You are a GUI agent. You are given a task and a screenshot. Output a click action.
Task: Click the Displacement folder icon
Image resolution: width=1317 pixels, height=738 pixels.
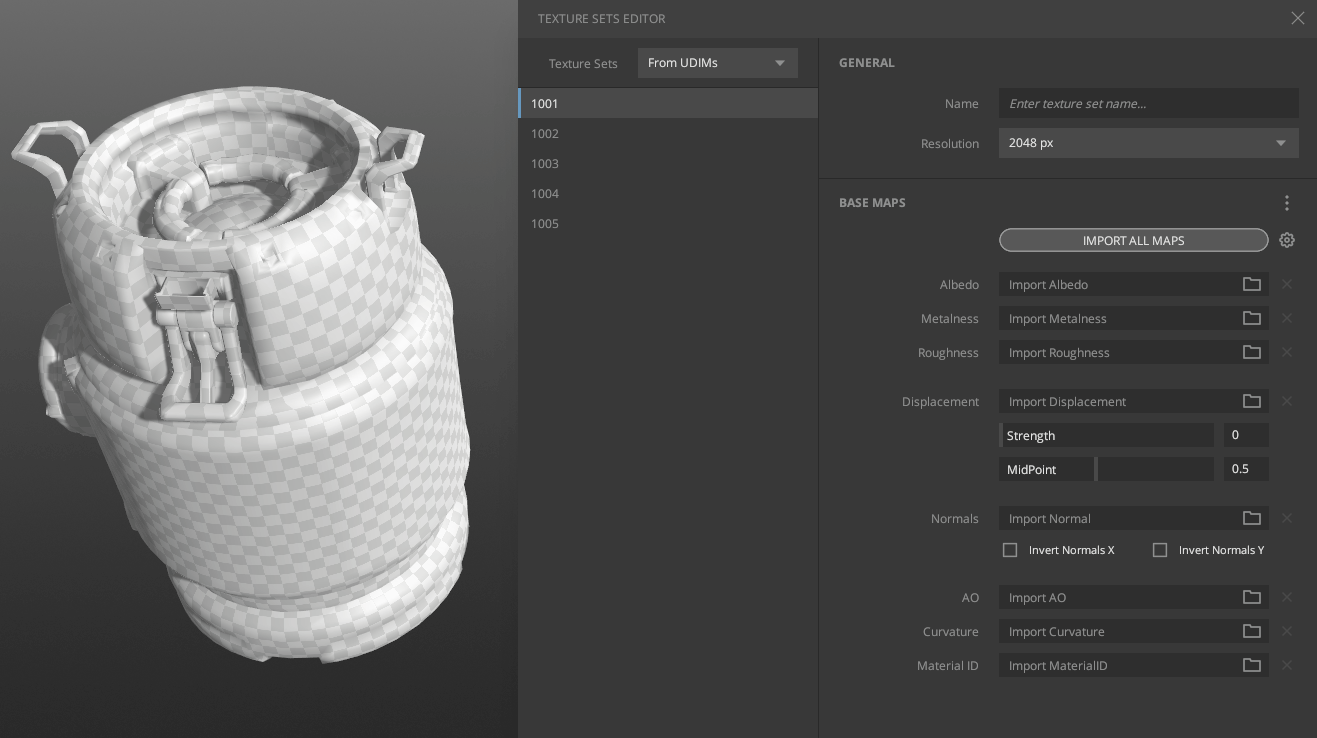point(1251,402)
